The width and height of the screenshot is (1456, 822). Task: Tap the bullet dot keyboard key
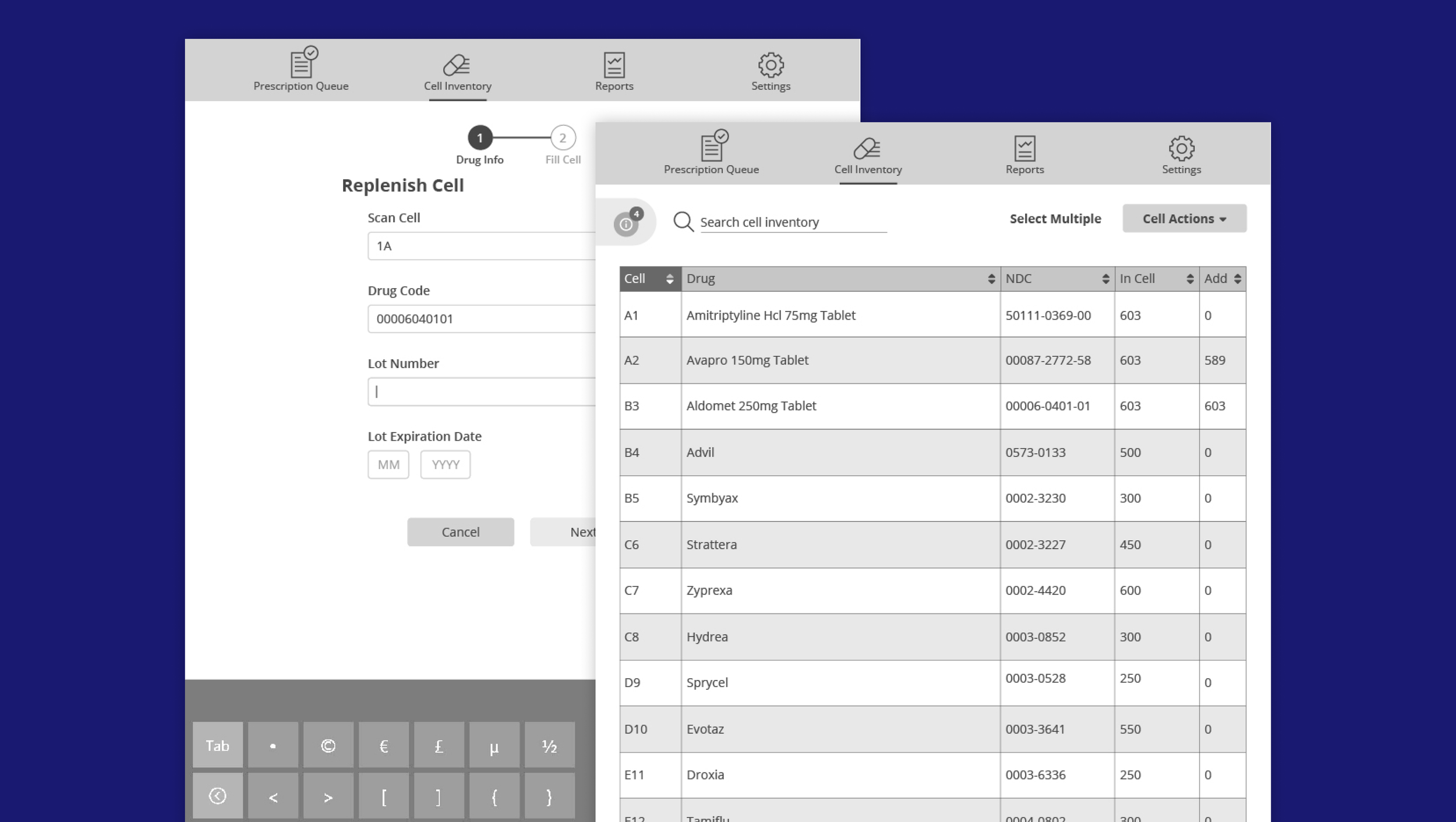[273, 745]
